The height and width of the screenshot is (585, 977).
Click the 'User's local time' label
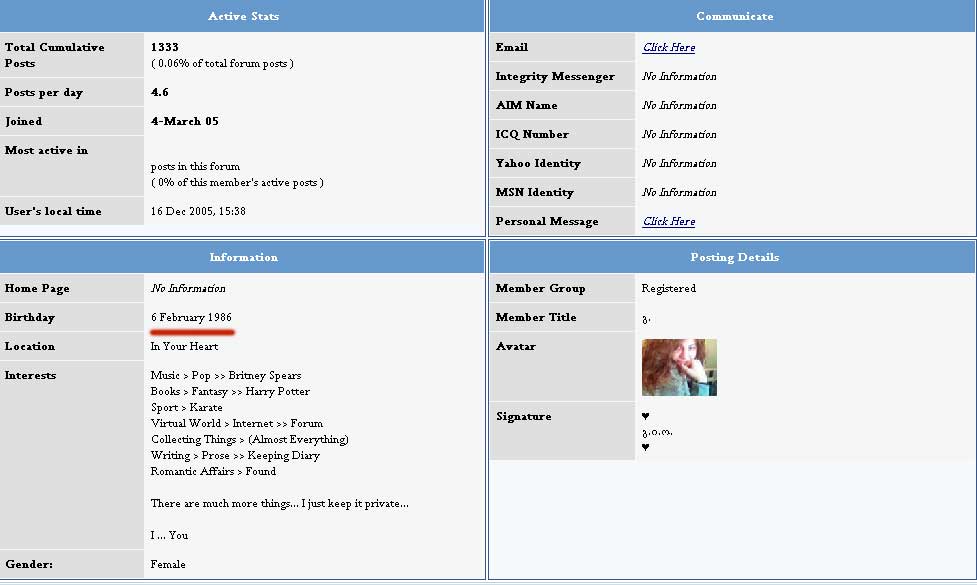click(x=53, y=211)
